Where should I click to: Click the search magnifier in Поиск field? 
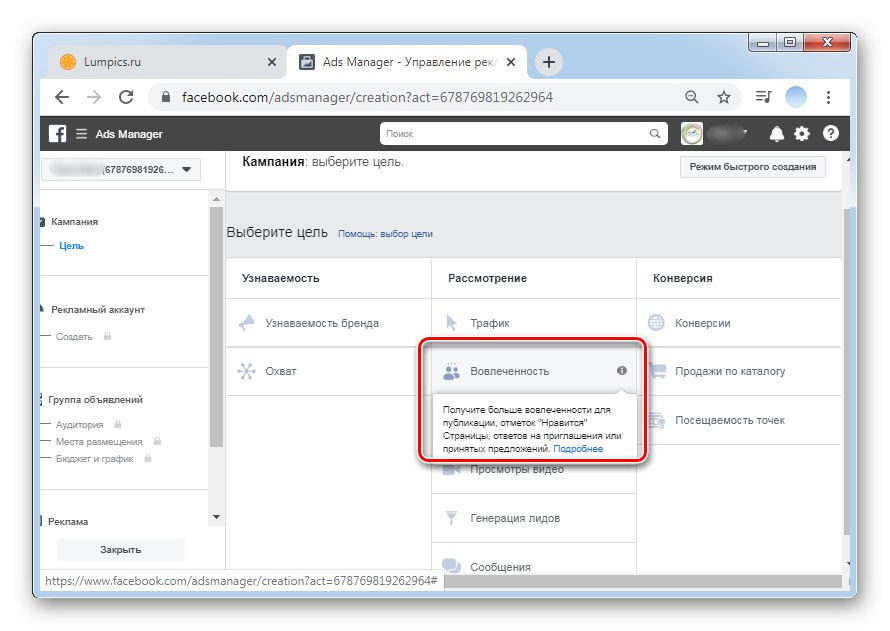coord(654,134)
